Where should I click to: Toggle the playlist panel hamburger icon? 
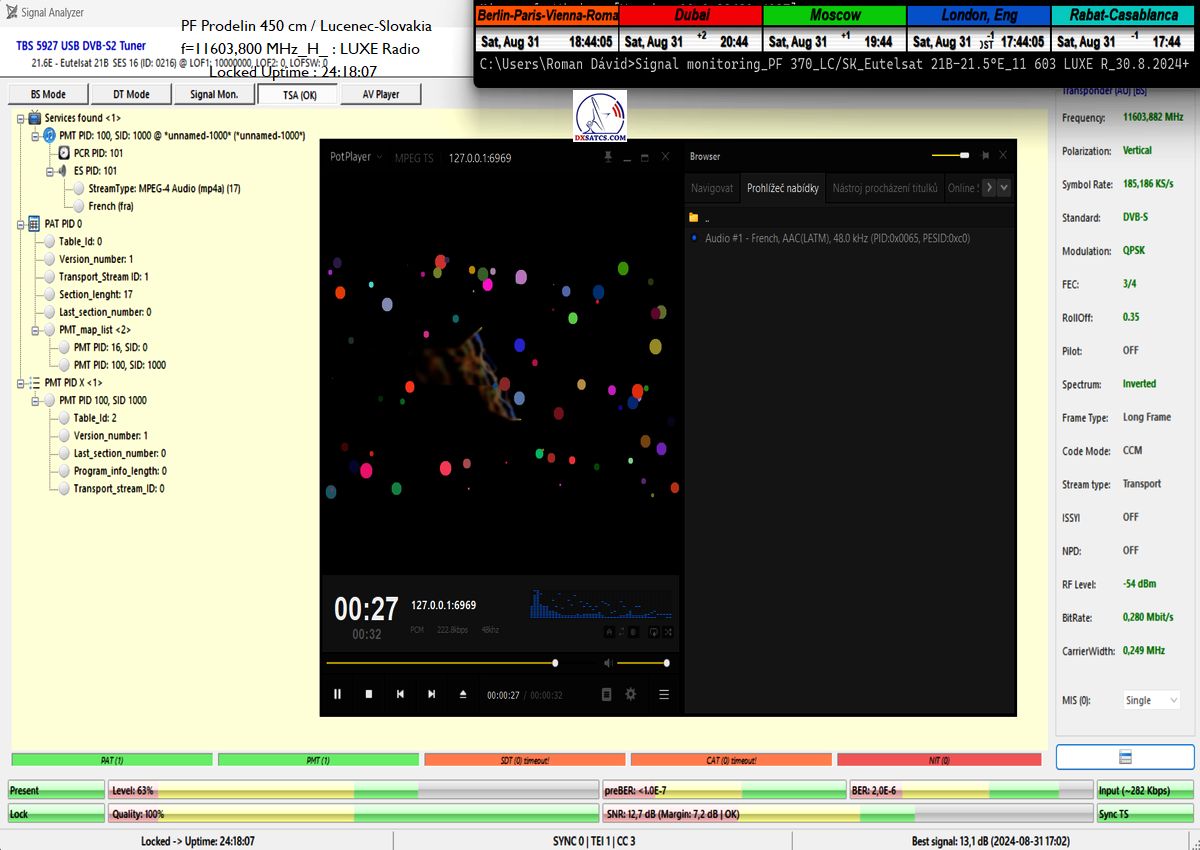click(663, 694)
